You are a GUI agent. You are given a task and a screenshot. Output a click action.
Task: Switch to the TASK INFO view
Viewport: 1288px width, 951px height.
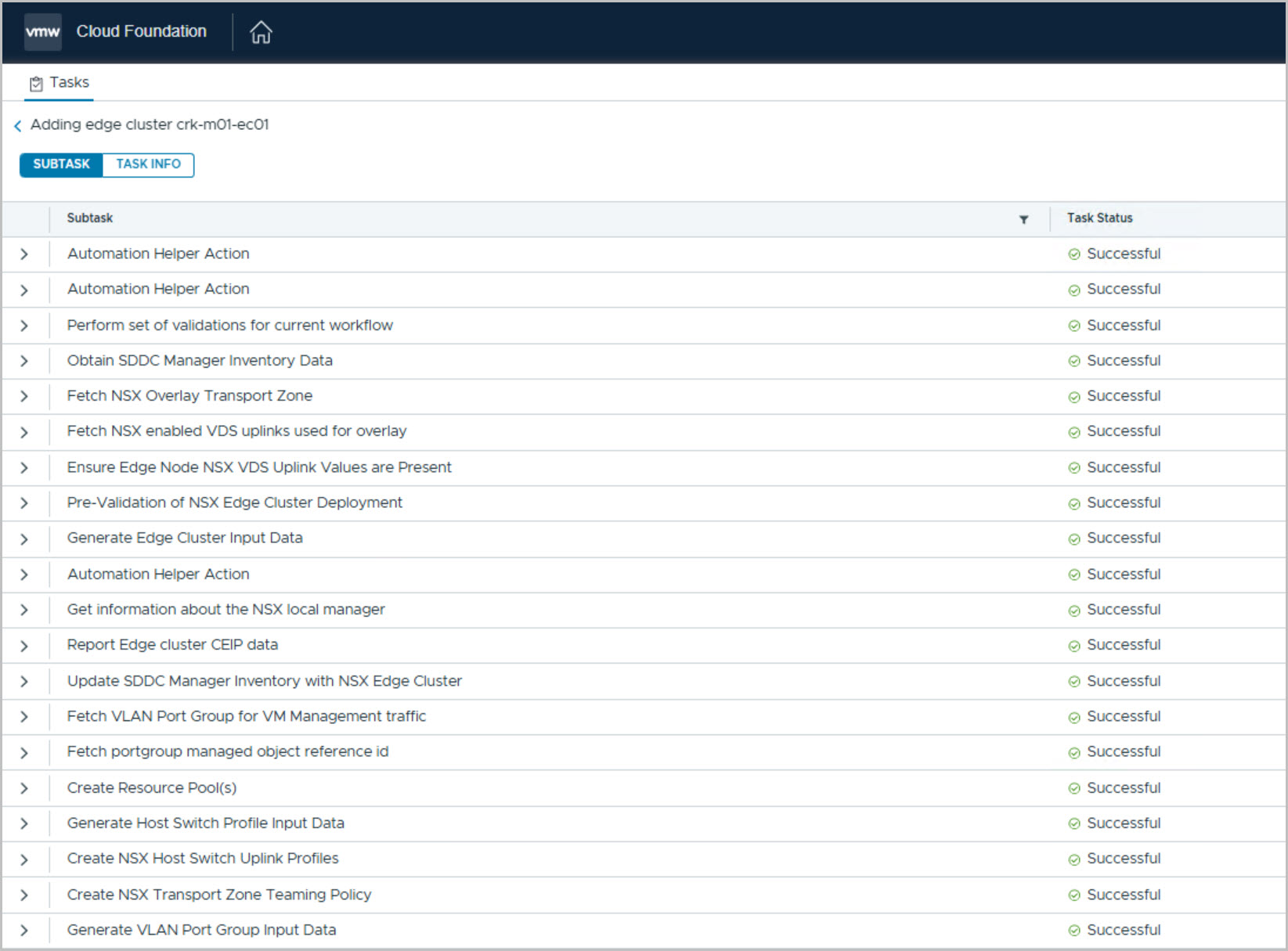coord(148,164)
